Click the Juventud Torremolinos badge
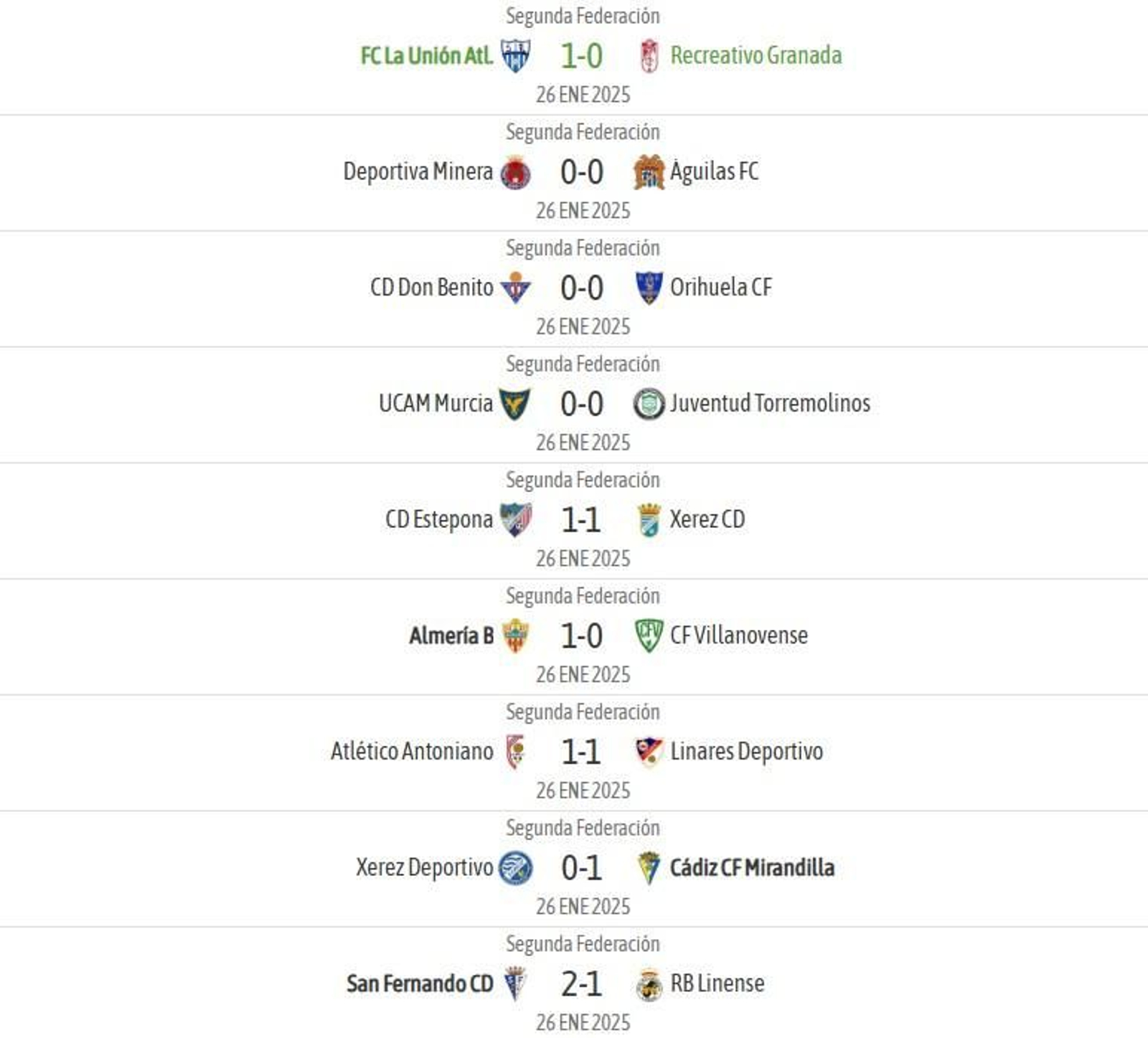1148x1038 pixels. 649,403
